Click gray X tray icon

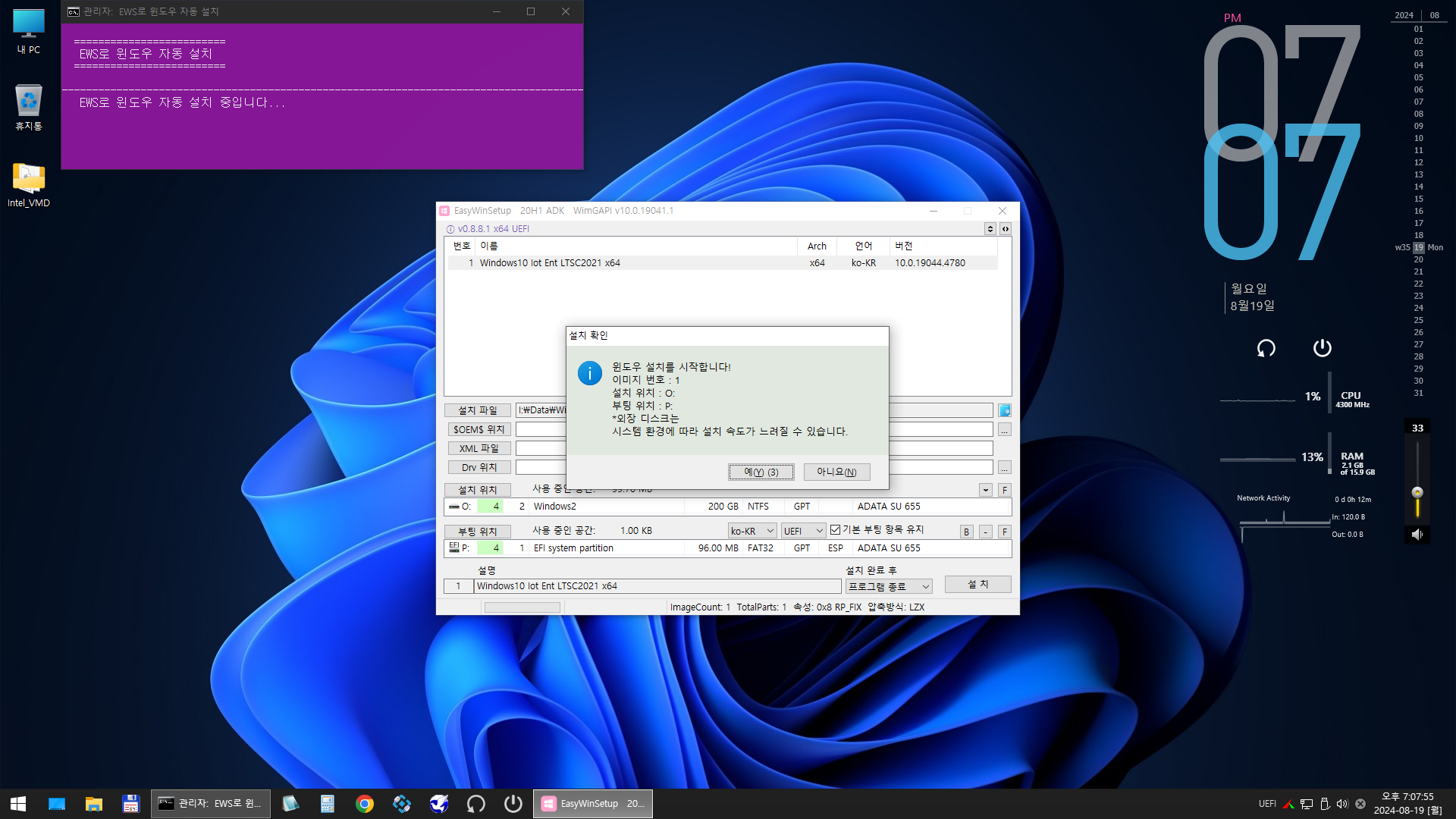point(1360,804)
